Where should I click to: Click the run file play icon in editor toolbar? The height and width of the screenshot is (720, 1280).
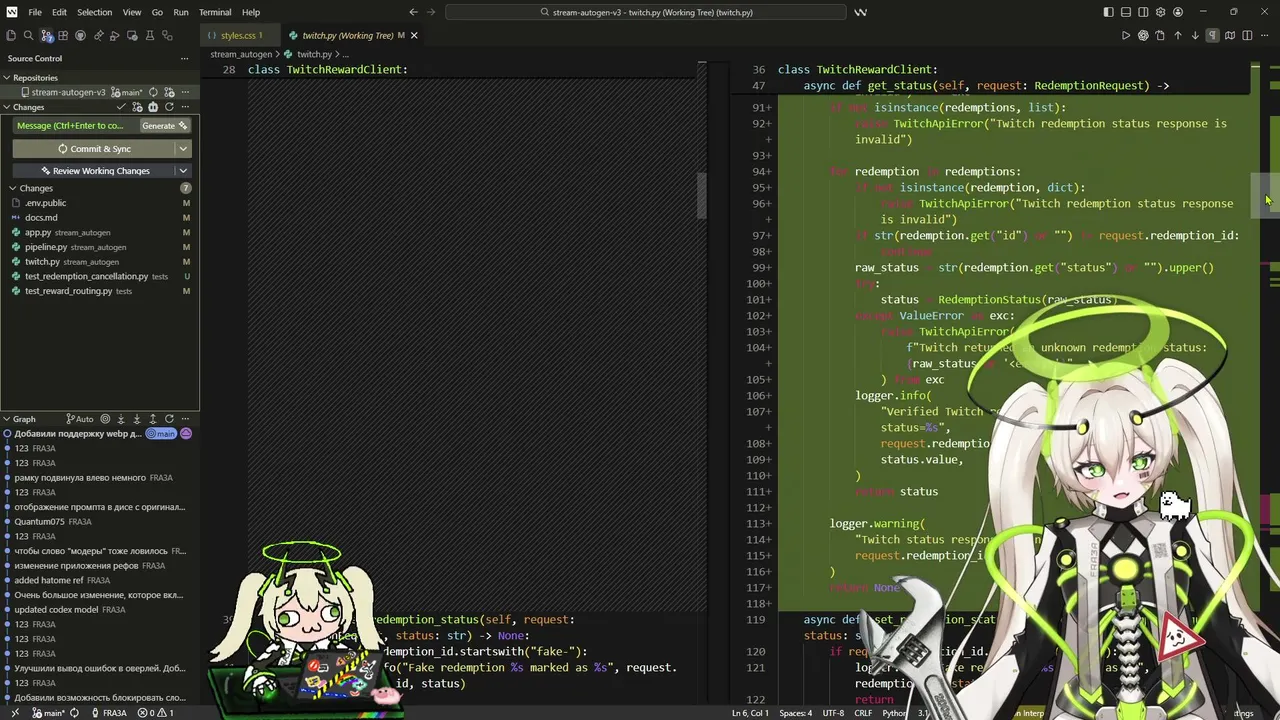click(x=1126, y=35)
